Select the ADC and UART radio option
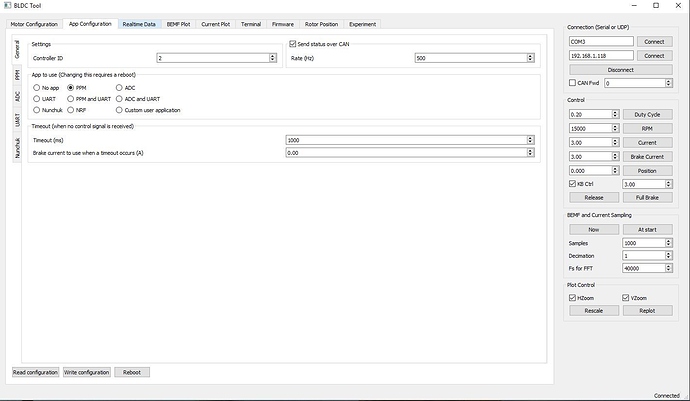The width and height of the screenshot is (690, 401). 120,99
